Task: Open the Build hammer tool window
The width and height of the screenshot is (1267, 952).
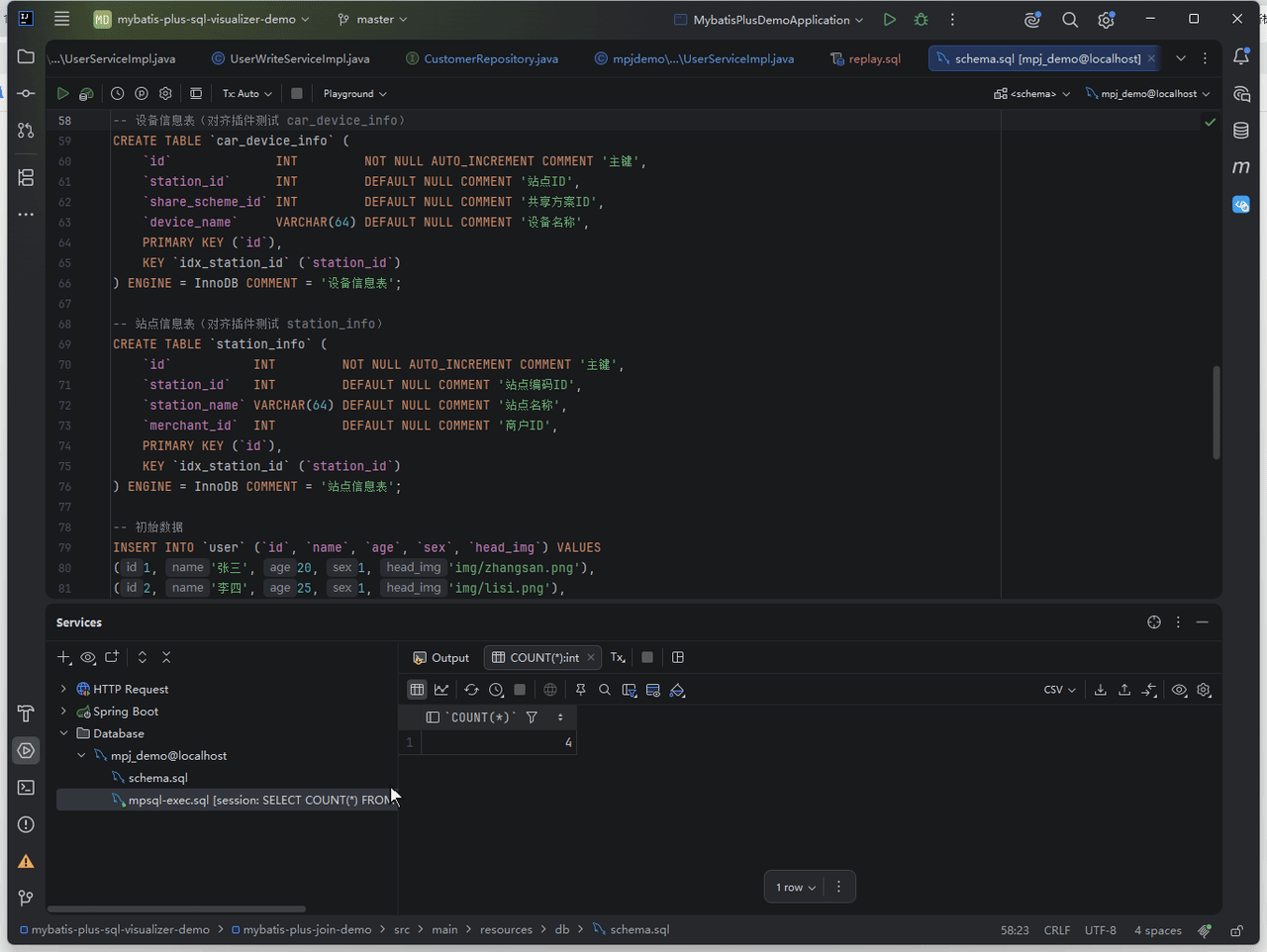Action: [26, 714]
